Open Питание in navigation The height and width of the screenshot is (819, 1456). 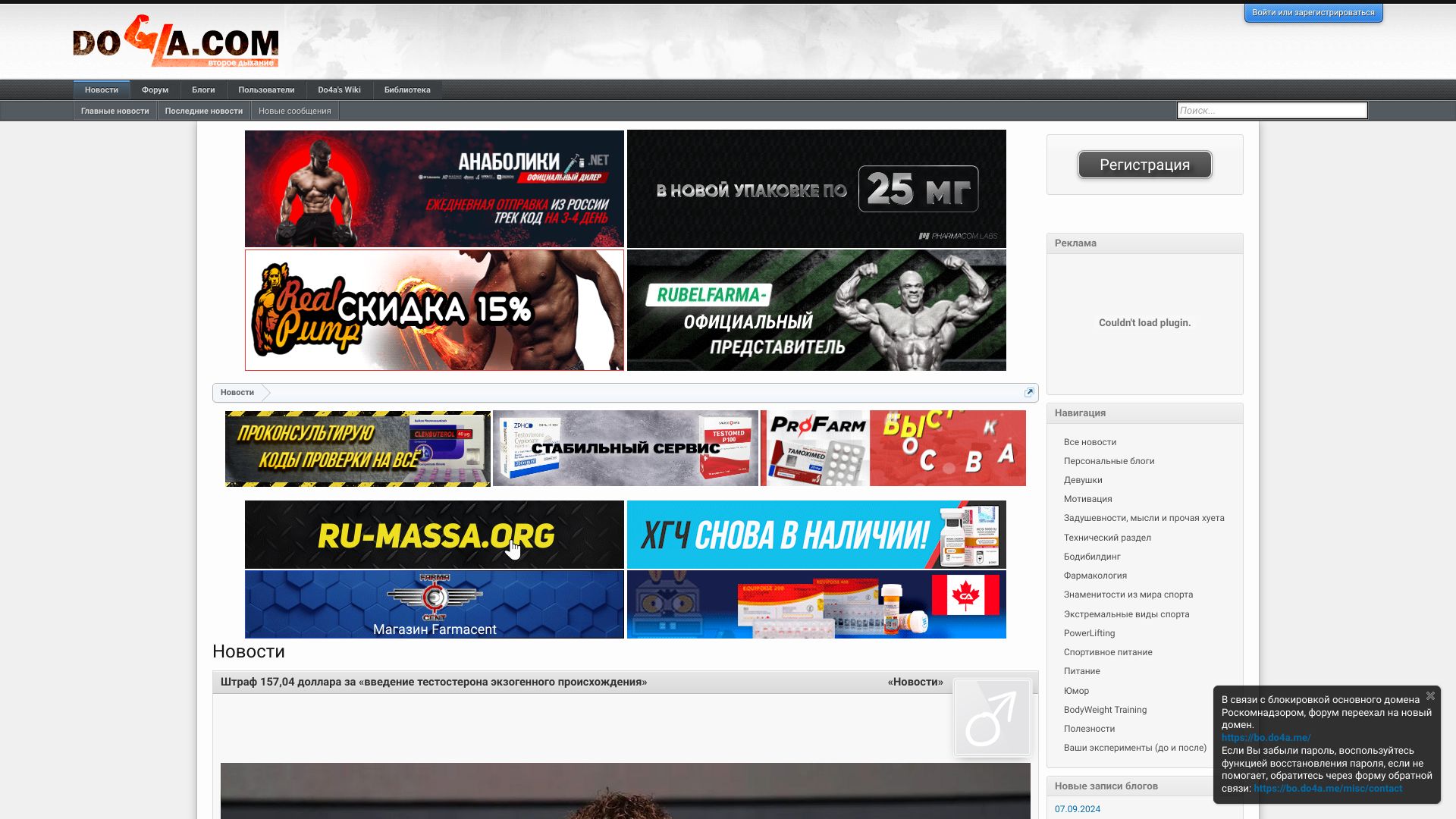tap(1081, 671)
